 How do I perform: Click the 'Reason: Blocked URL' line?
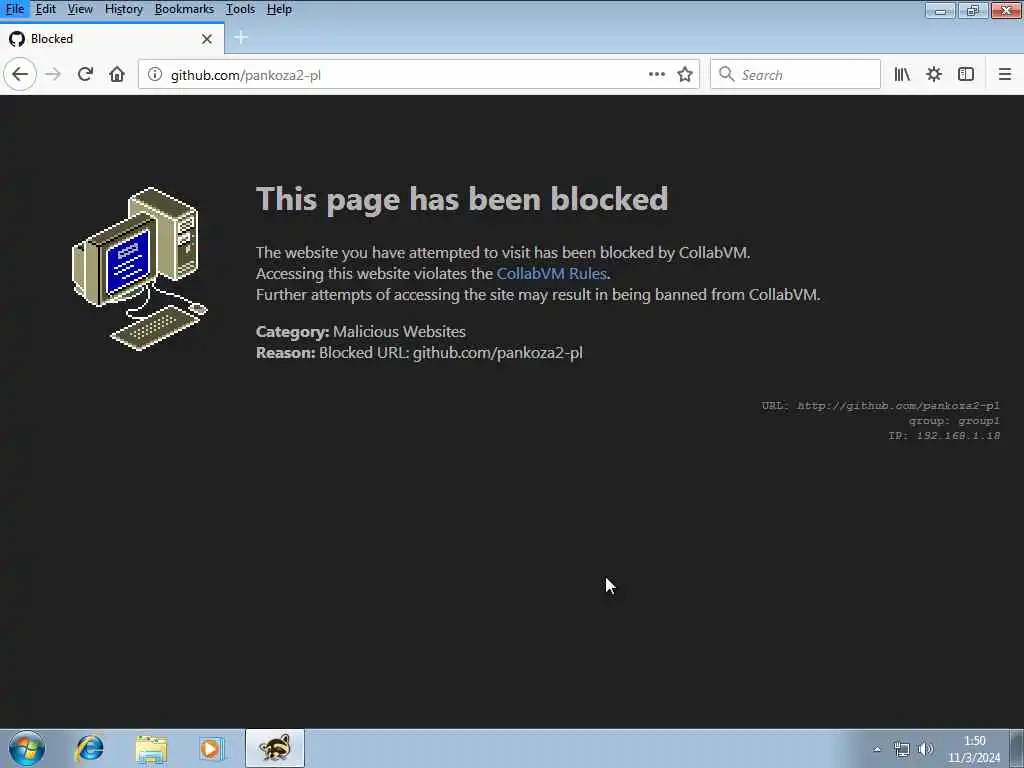coord(419,353)
